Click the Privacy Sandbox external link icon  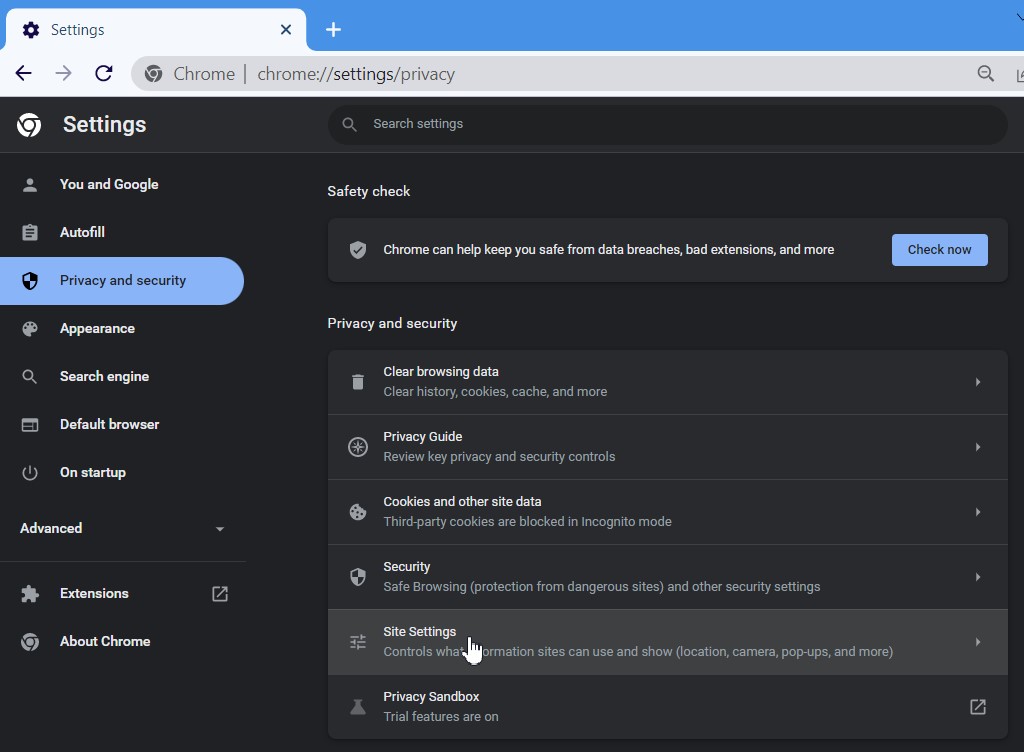click(978, 707)
